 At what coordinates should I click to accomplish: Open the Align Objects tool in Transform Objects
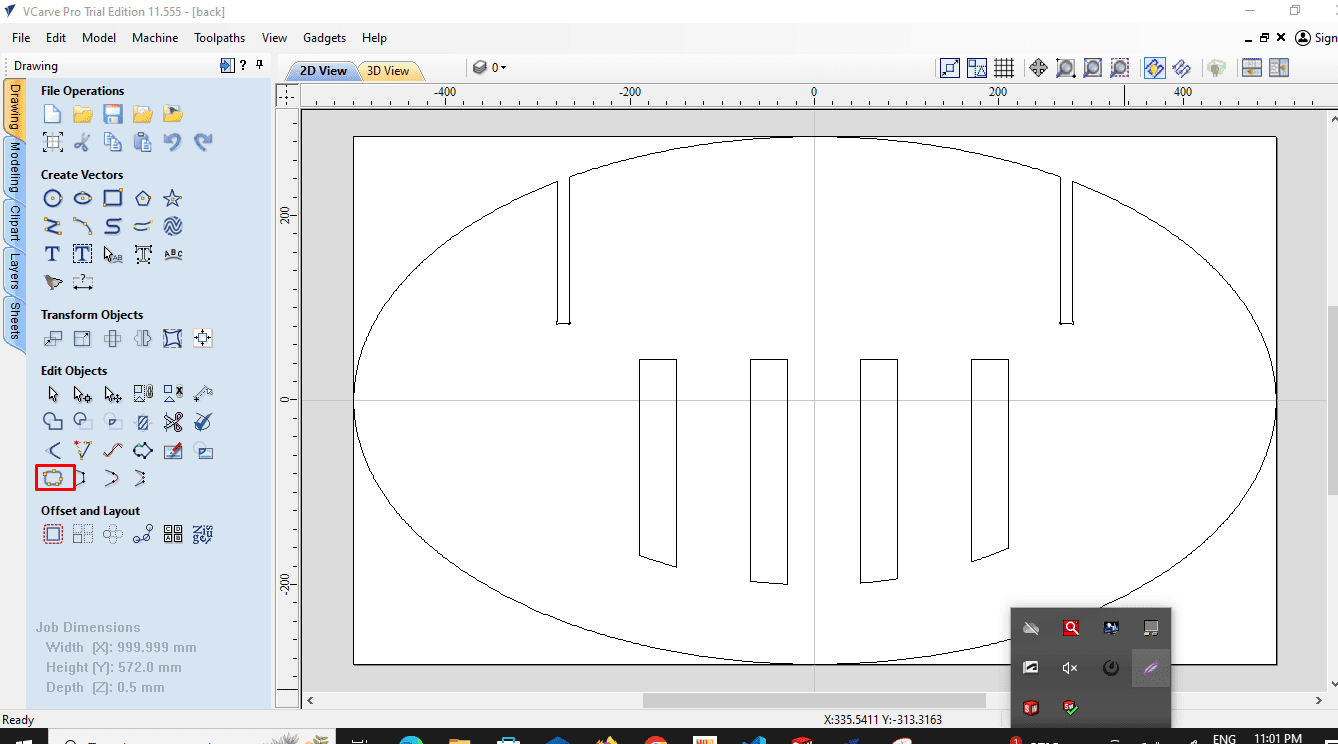pyautogui.click(x=203, y=338)
